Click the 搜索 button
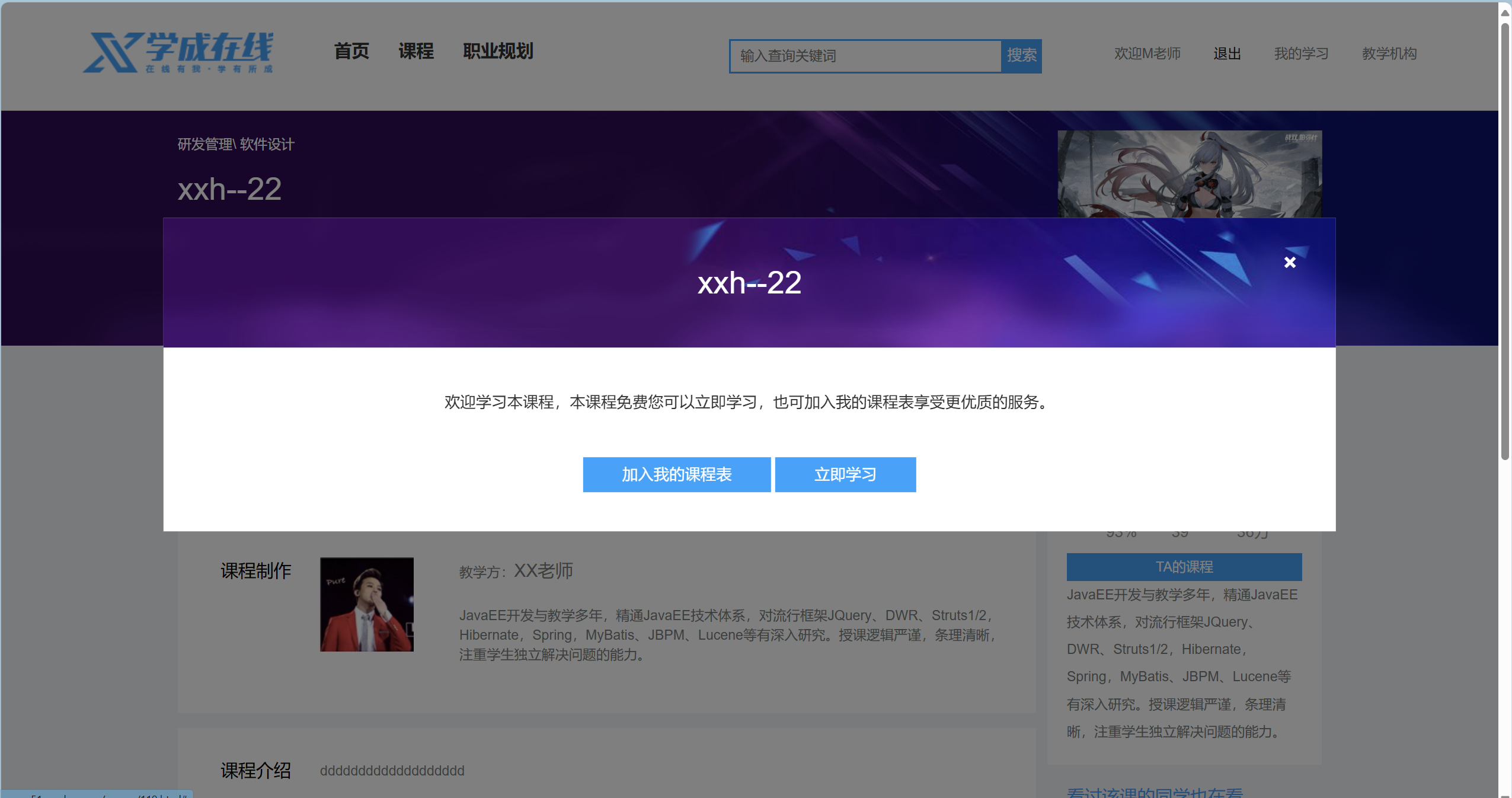 coord(1021,56)
